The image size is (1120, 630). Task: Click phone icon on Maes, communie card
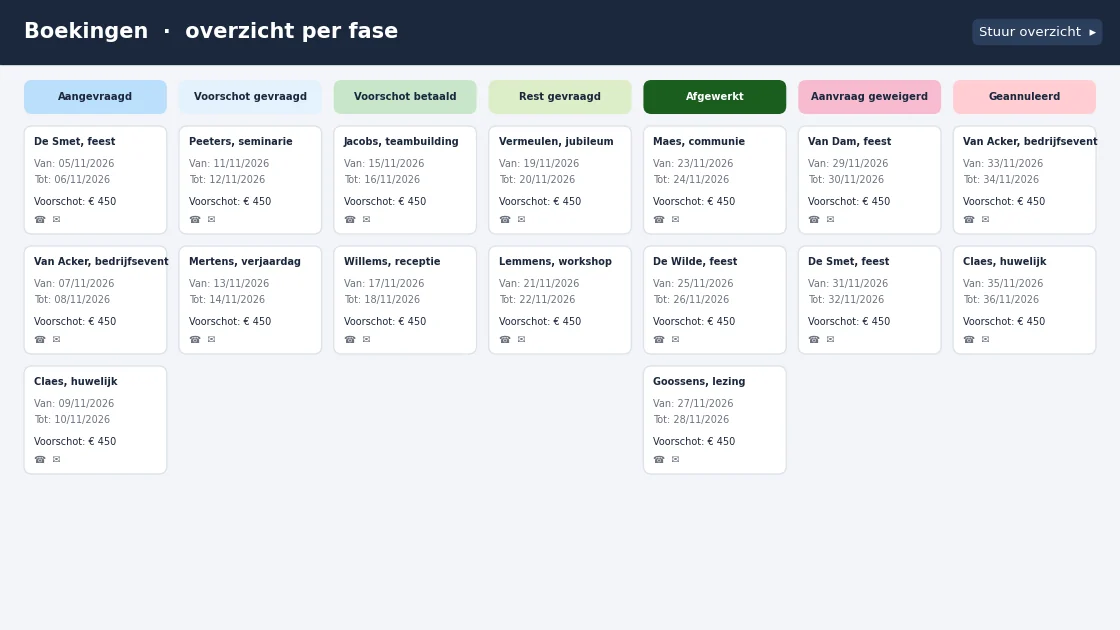(x=659, y=219)
